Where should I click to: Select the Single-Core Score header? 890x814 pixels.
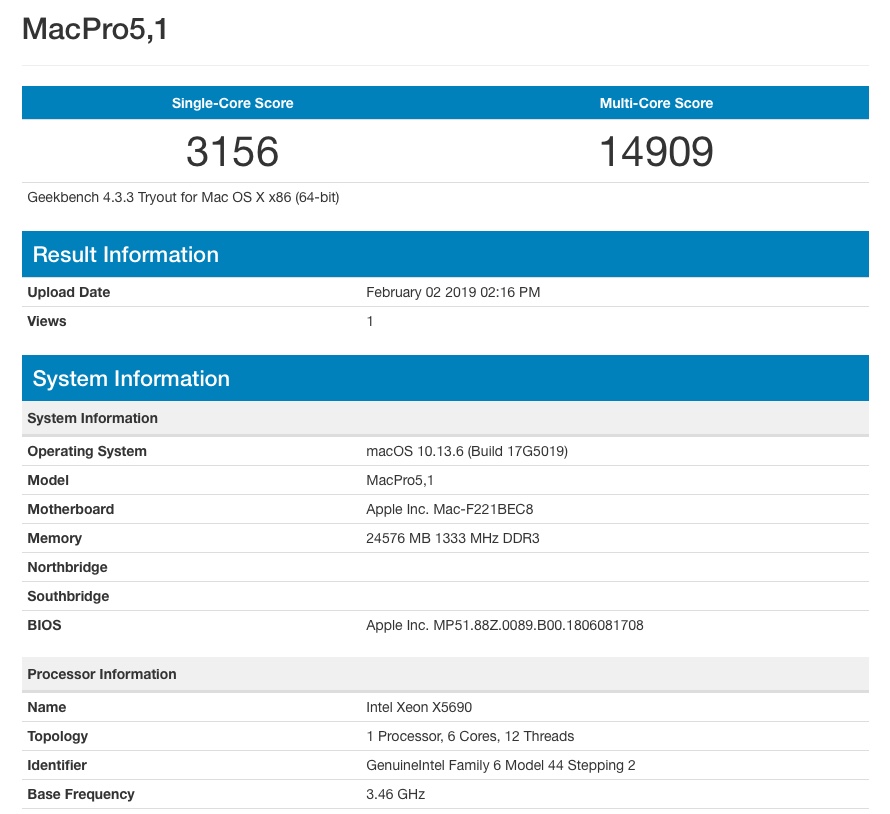click(233, 103)
